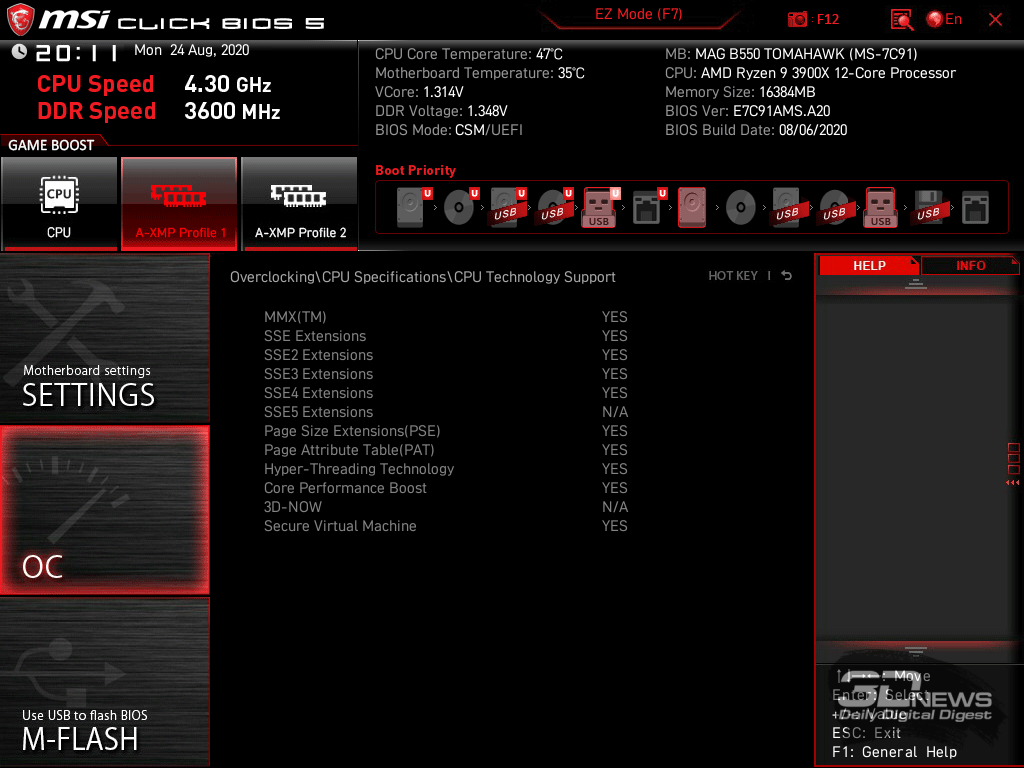Change language via the En globe icon
Screen dimensions: 1024x768
pos(944,20)
